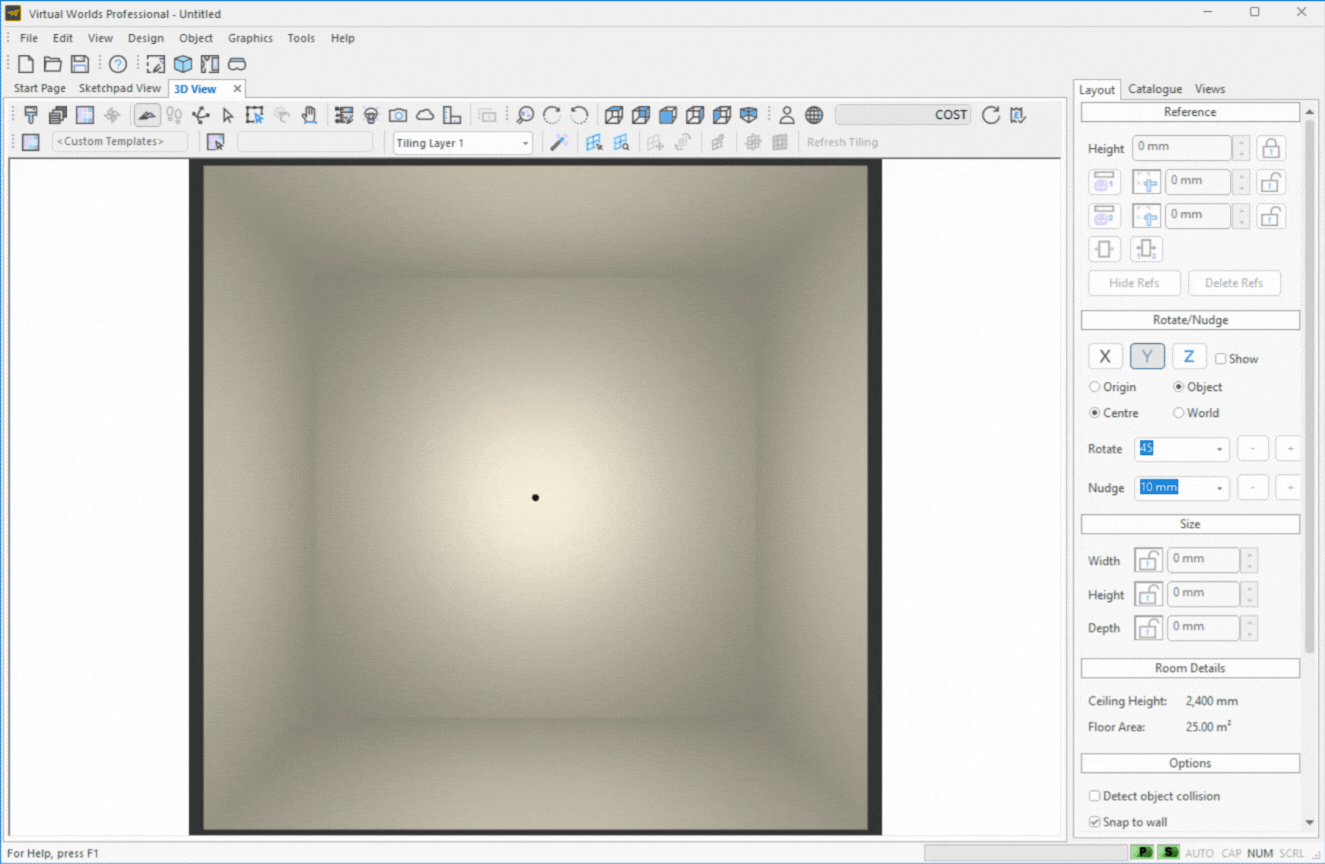Click the price list receipt icon
The image size is (1325, 864).
(1018, 115)
